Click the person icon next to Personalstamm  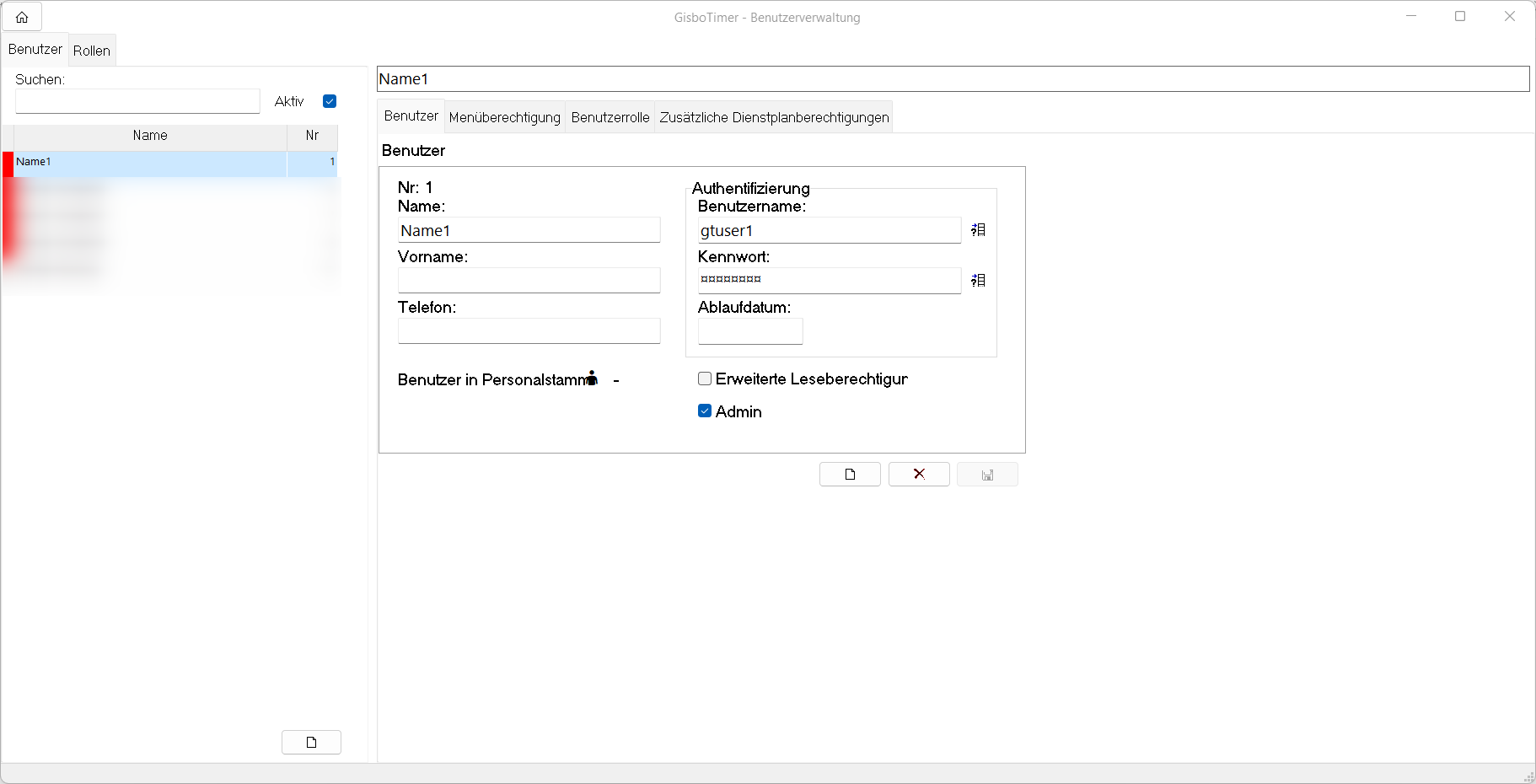[592, 379]
